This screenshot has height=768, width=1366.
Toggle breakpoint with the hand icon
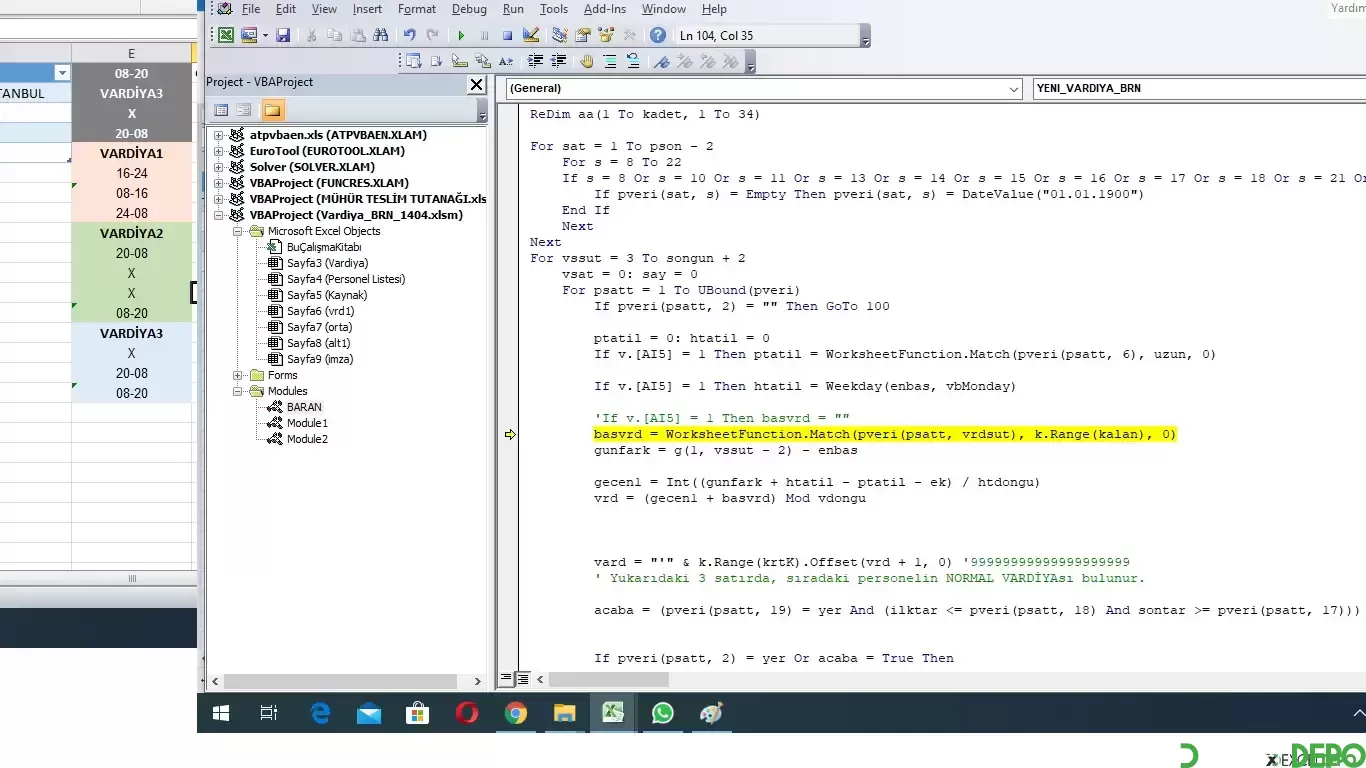click(586, 61)
